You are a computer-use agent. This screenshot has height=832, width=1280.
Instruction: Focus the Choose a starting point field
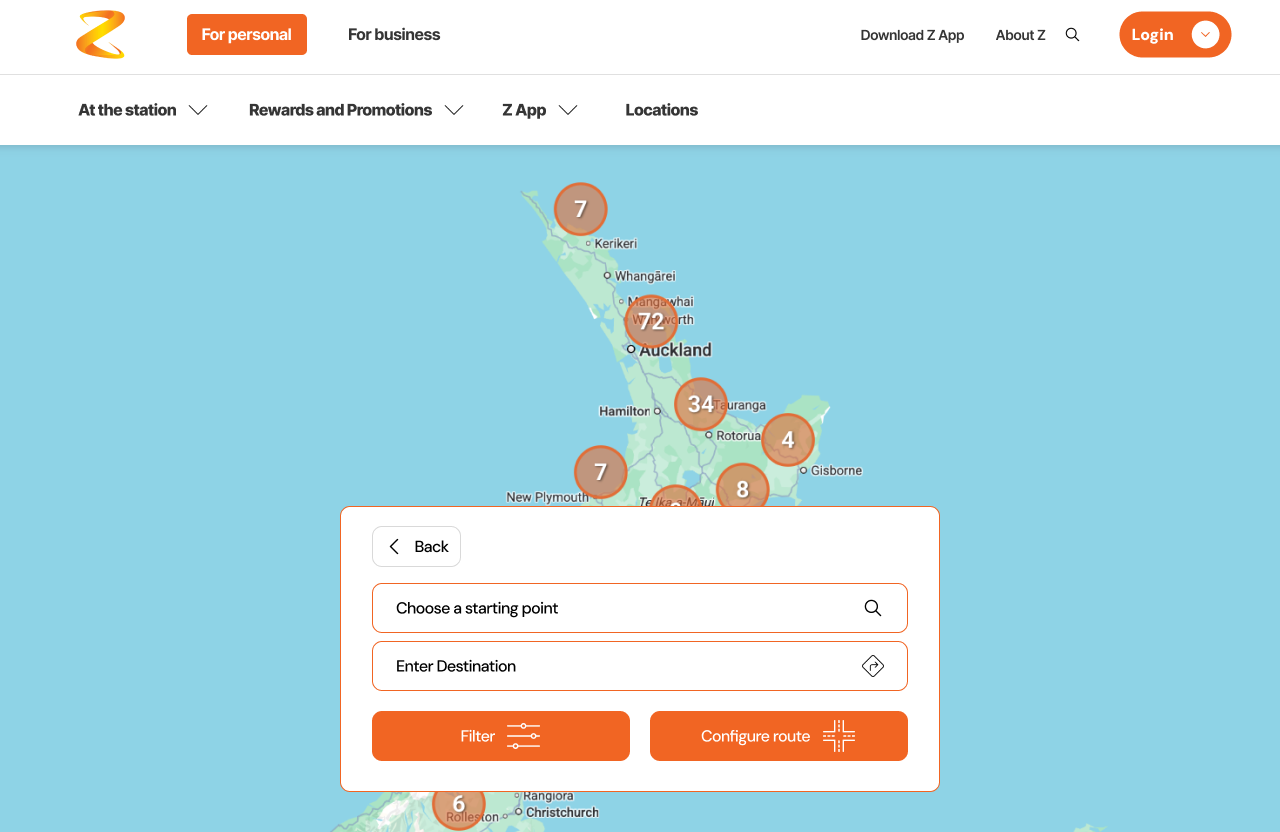(640, 608)
